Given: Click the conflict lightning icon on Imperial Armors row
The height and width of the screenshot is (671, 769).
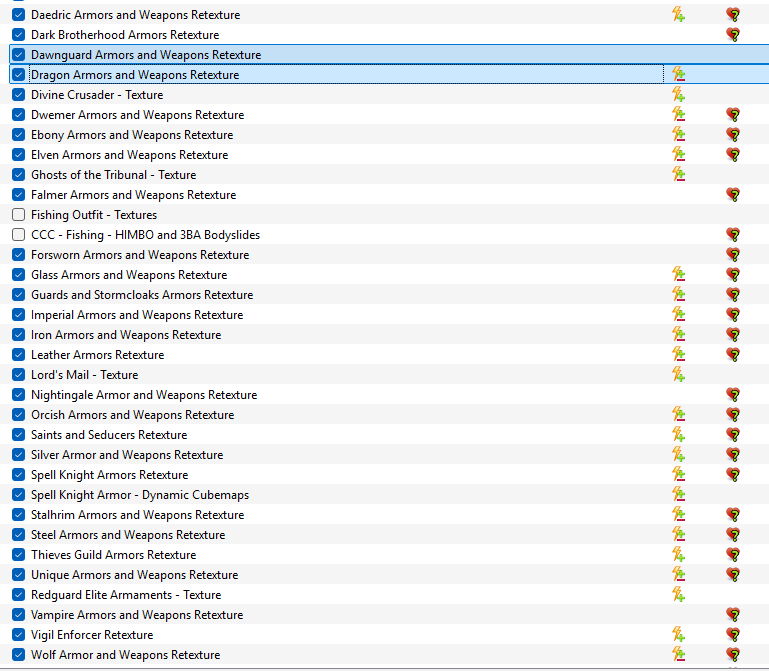Looking at the screenshot, I should (678, 315).
